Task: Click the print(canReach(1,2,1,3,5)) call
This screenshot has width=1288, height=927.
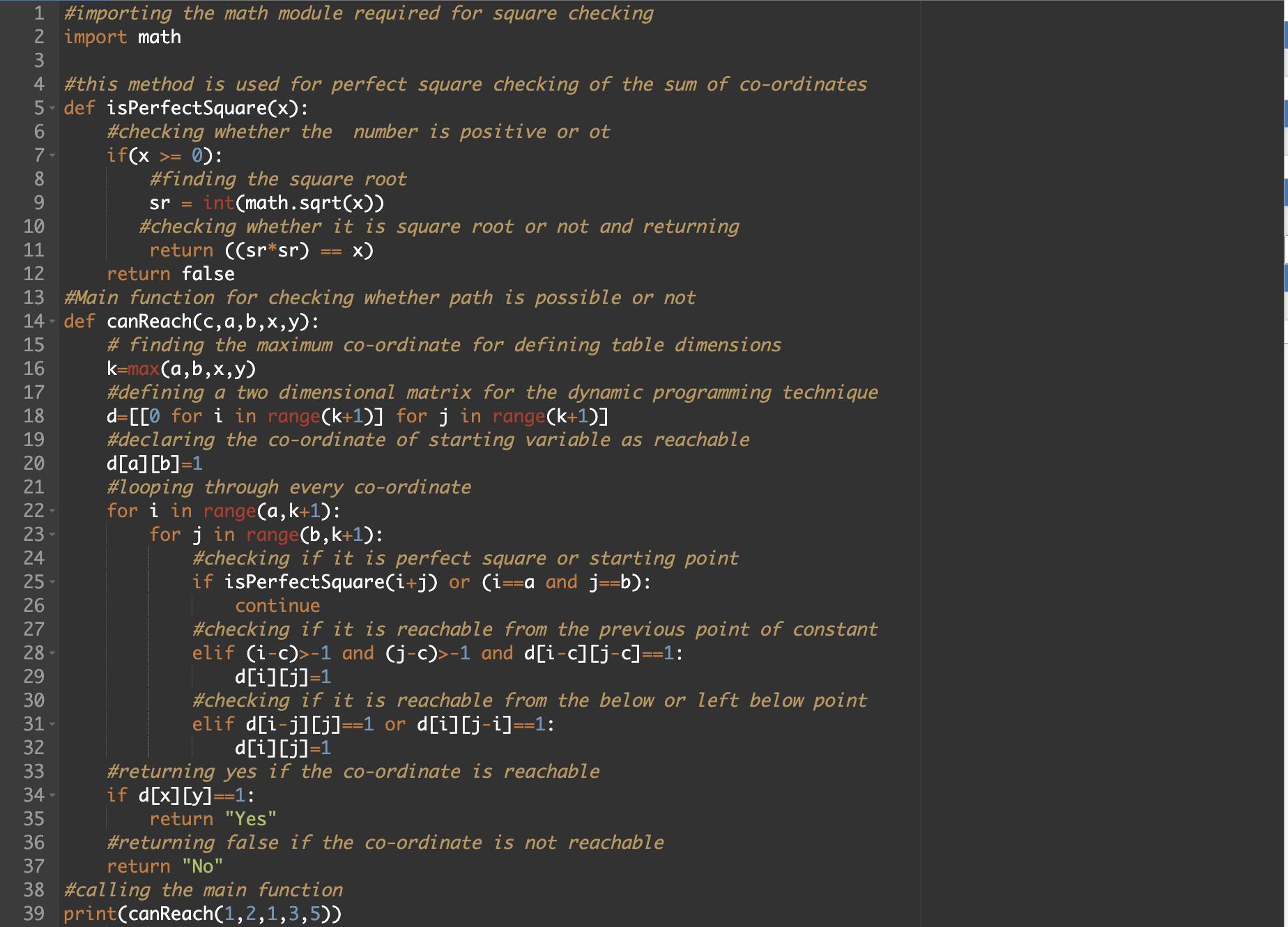Action: point(202,914)
